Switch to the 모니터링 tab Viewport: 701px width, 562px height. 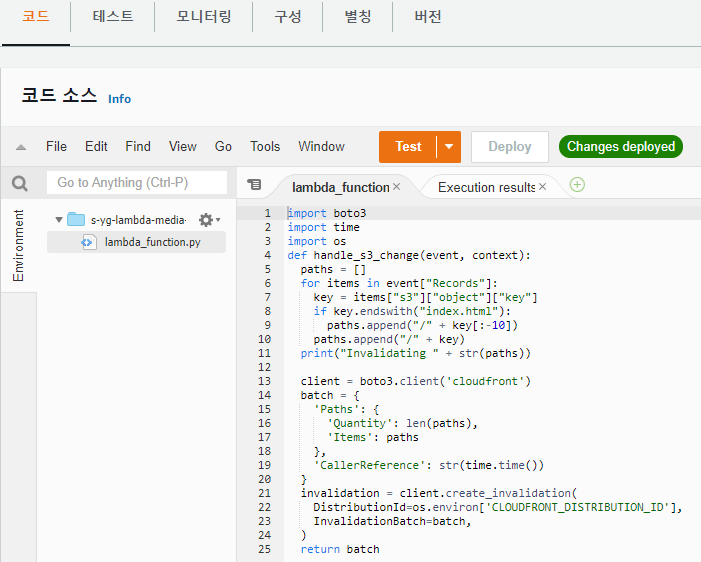coord(203,17)
